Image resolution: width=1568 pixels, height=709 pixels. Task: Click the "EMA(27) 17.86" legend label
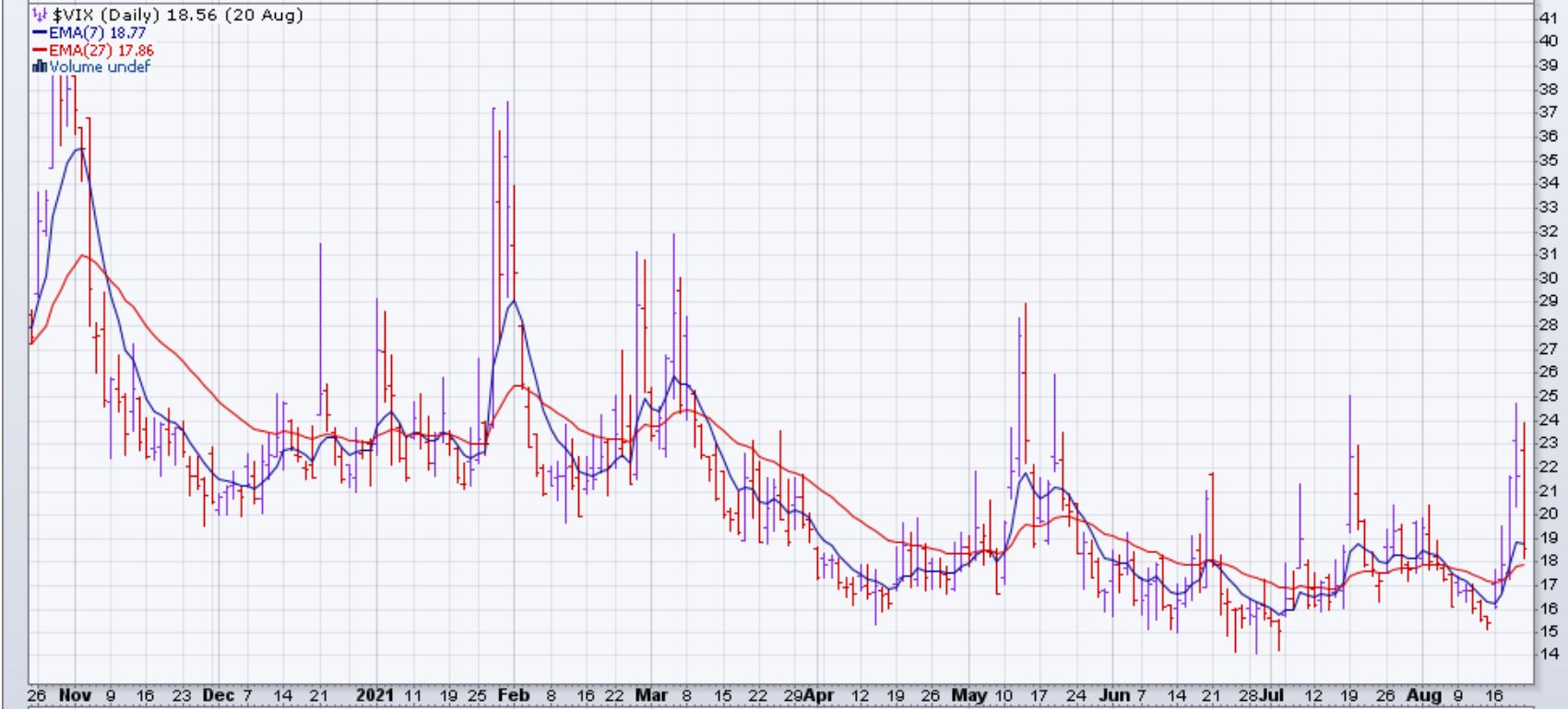click(x=101, y=50)
